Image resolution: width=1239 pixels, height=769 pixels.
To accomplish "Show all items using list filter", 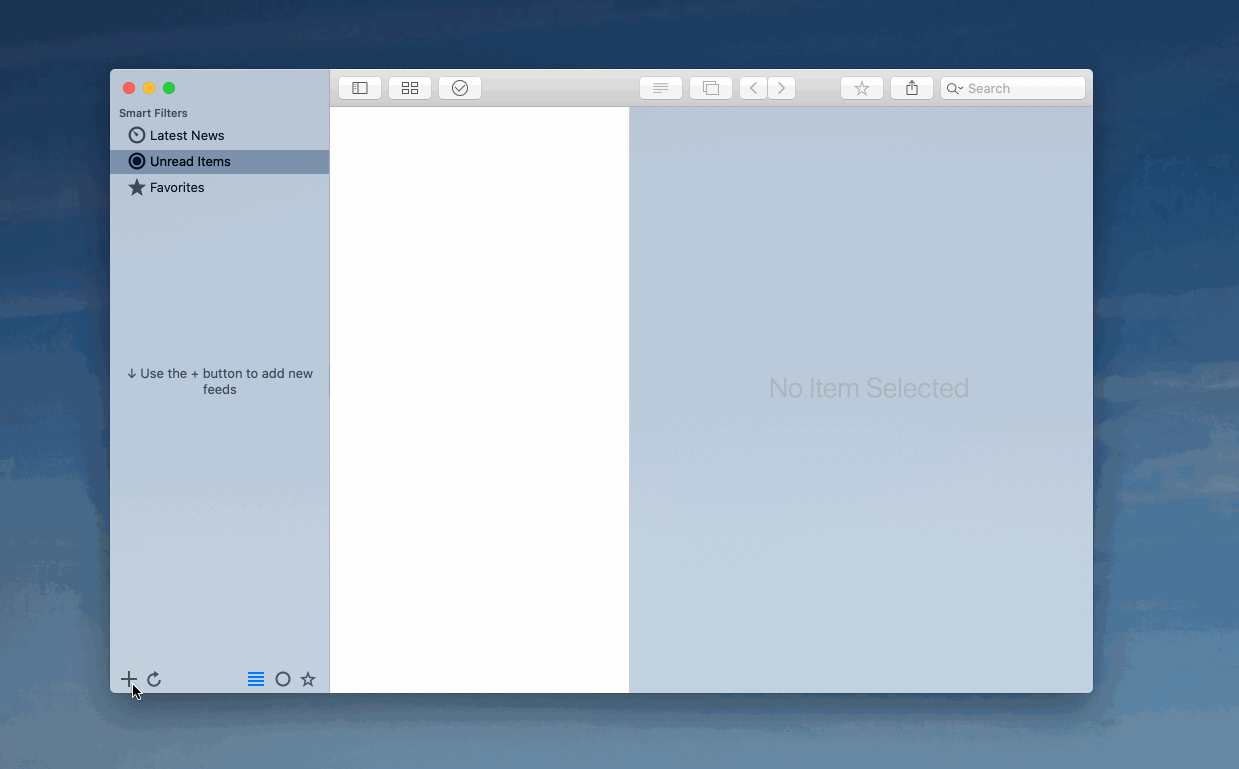I will pyautogui.click(x=256, y=679).
